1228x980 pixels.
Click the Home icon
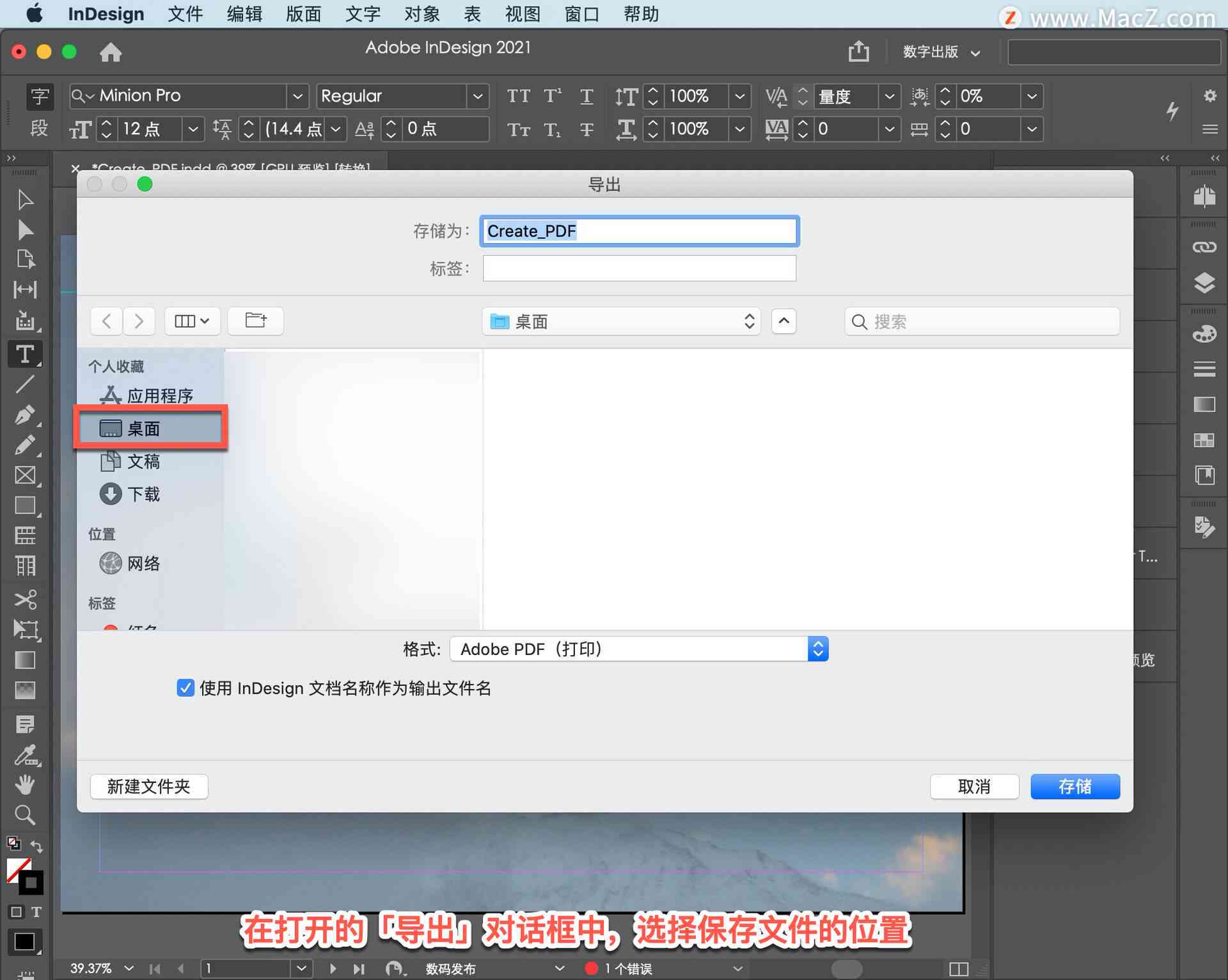click(x=111, y=52)
